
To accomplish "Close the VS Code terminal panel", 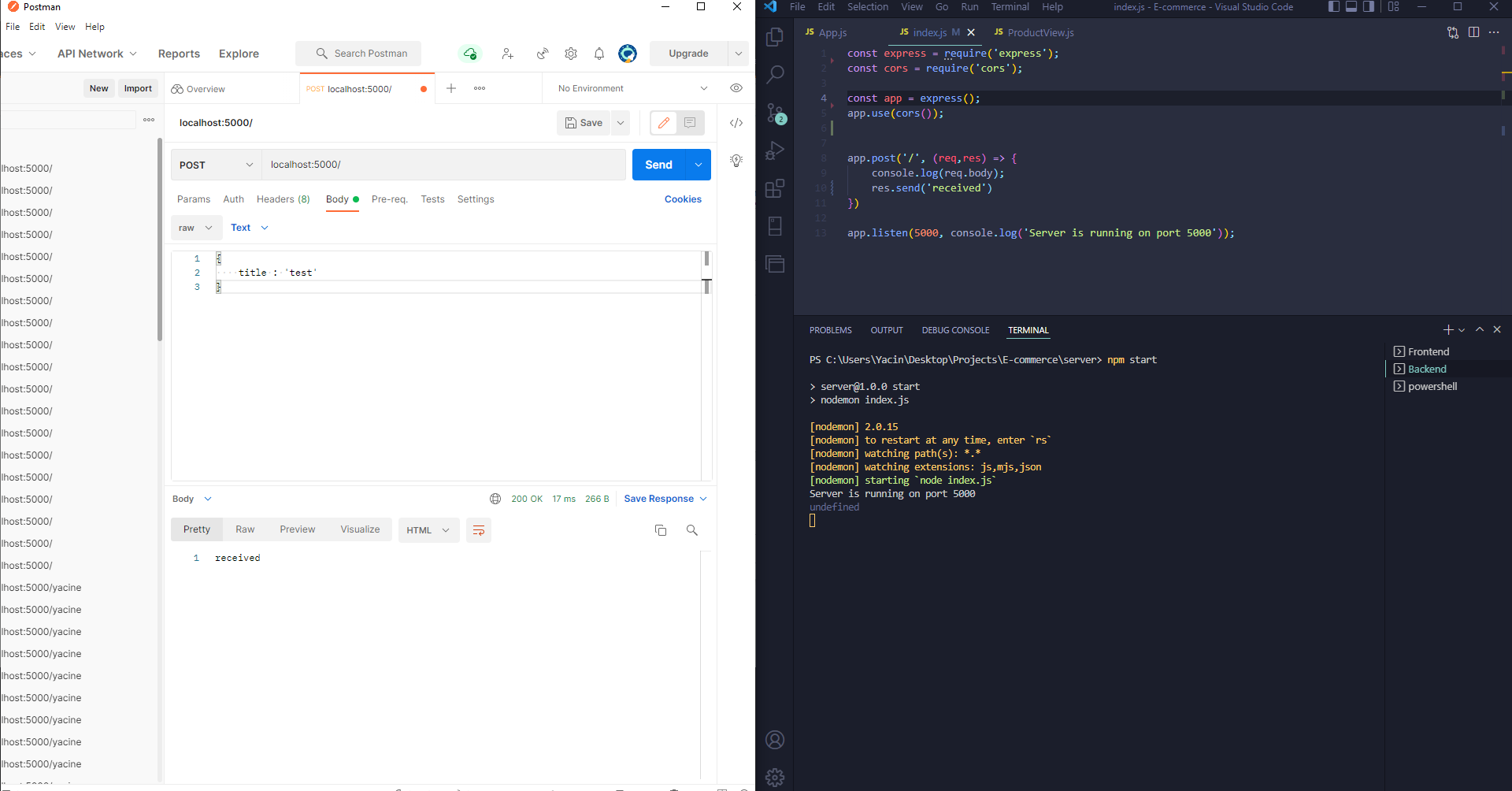I will (1497, 330).
